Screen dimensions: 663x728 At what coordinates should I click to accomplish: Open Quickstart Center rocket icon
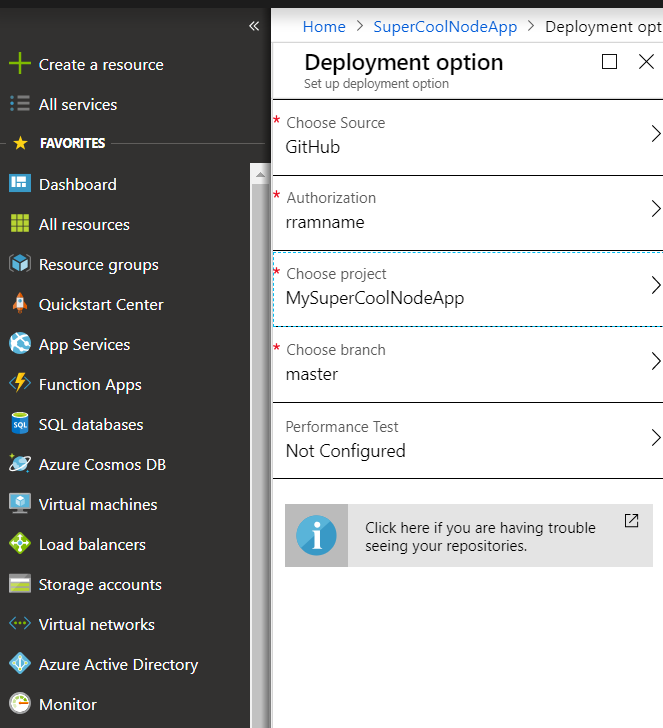click(x=20, y=304)
